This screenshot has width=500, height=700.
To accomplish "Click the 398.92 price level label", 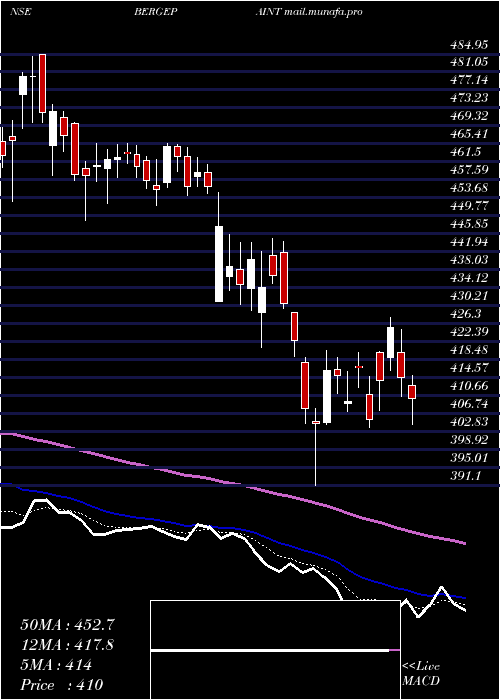I will [x=468, y=440].
